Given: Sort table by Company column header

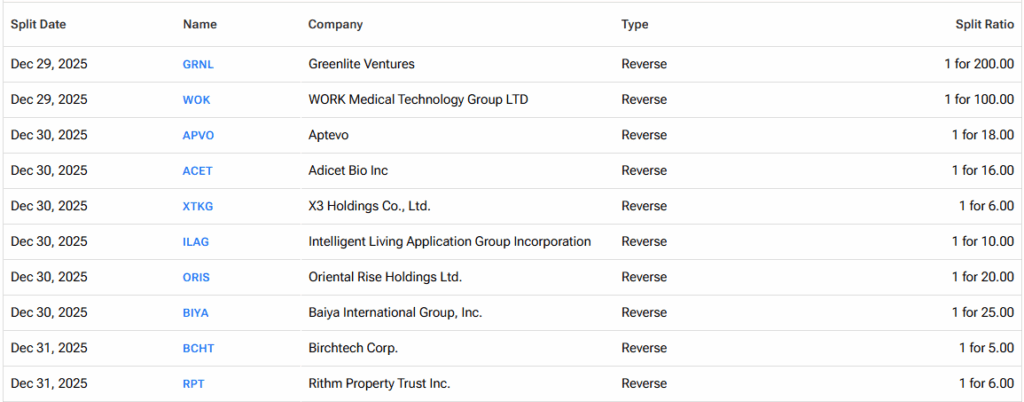Looking at the screenshot, I should point(335,24).
